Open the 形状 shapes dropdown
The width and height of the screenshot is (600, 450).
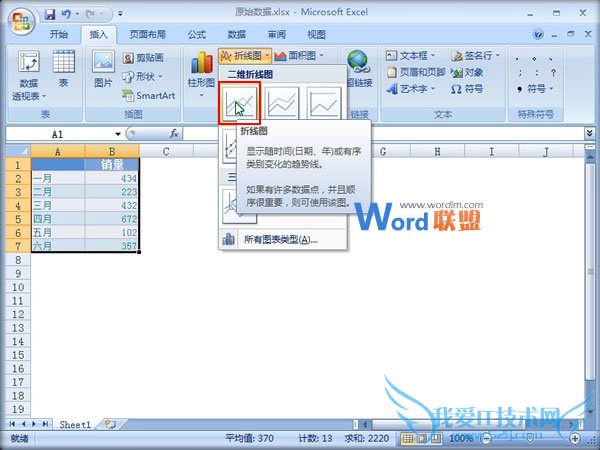click(x=142, y=77)
